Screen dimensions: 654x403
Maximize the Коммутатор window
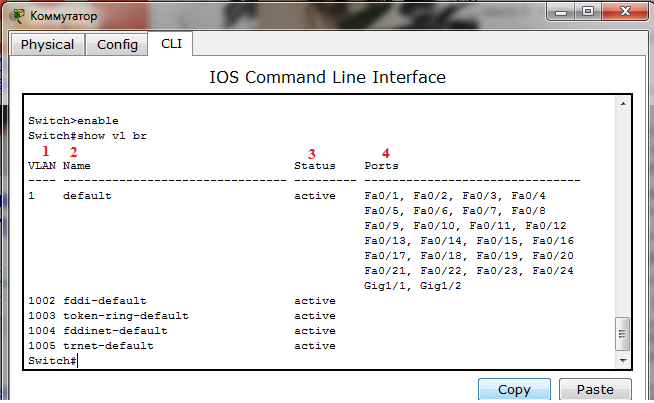coord(588,12)
